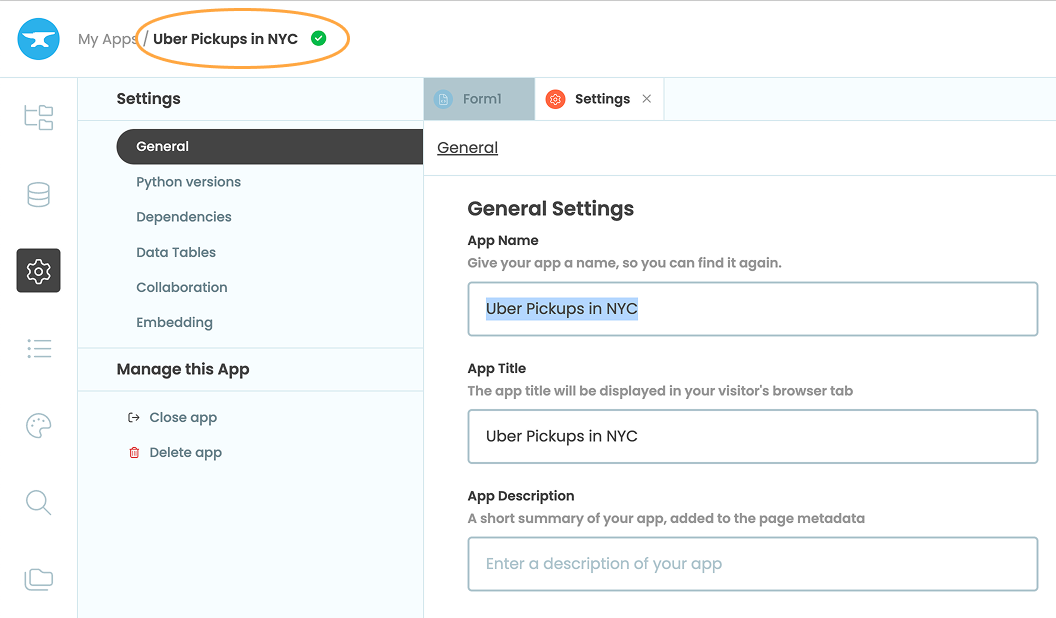Open Dependencies settings section
The image size is (1056, 618).
click(x=184, y=217)
